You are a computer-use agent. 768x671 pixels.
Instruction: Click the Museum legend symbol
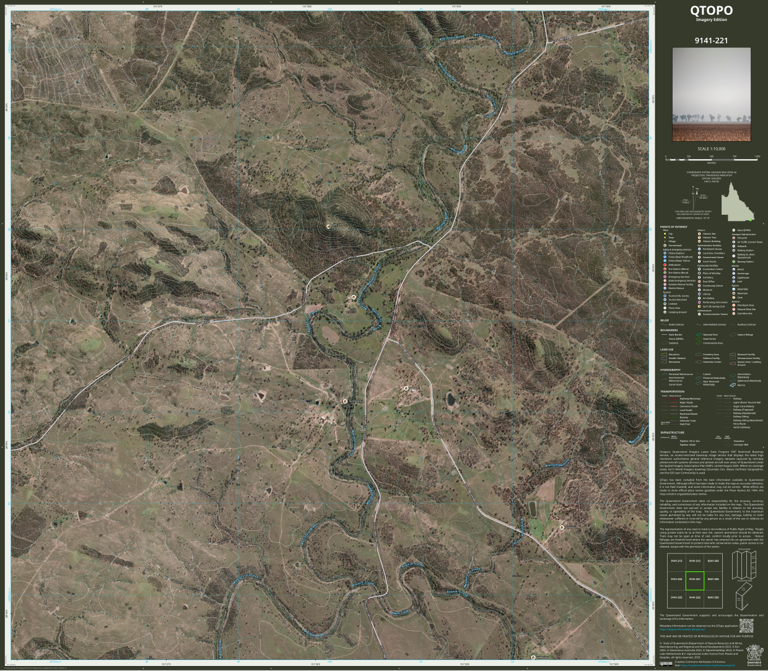[x=699, y=290]
